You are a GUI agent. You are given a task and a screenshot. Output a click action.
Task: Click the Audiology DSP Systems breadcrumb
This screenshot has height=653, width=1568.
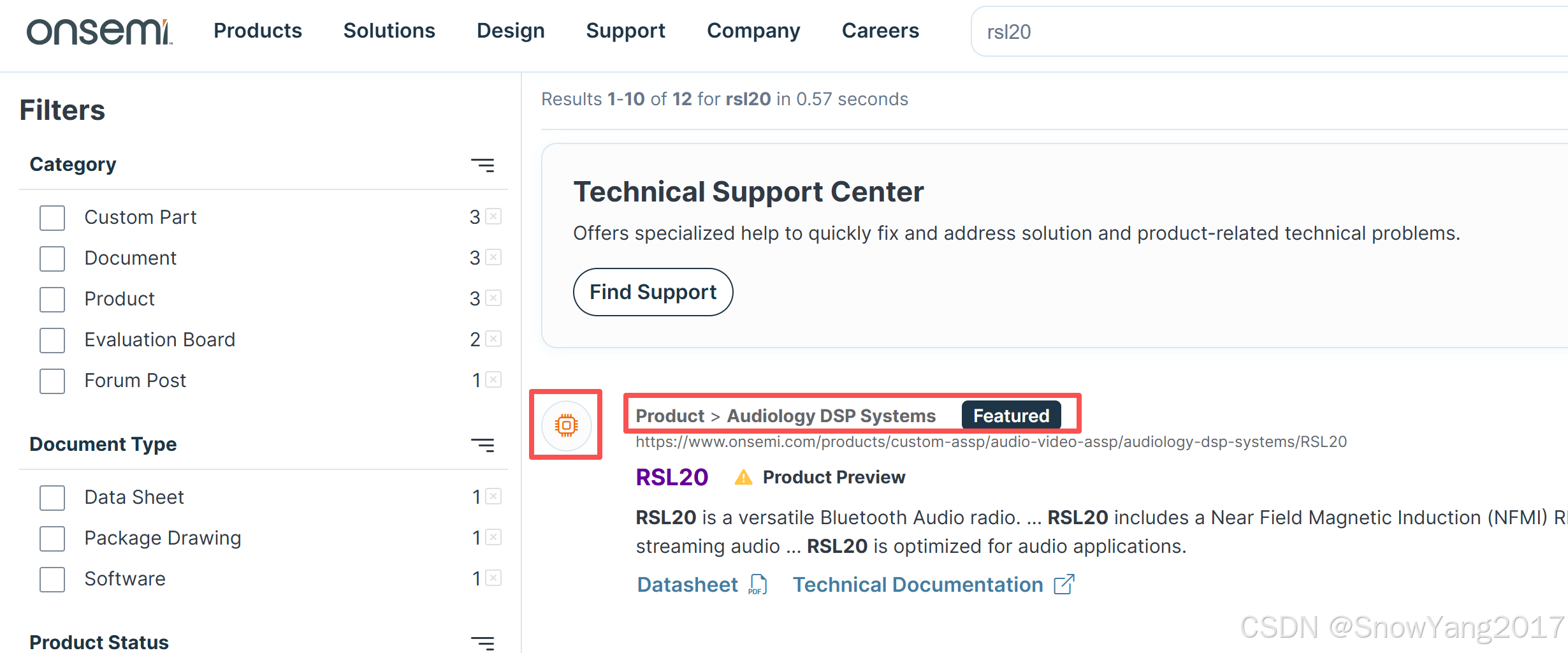(x=831, y=416)
